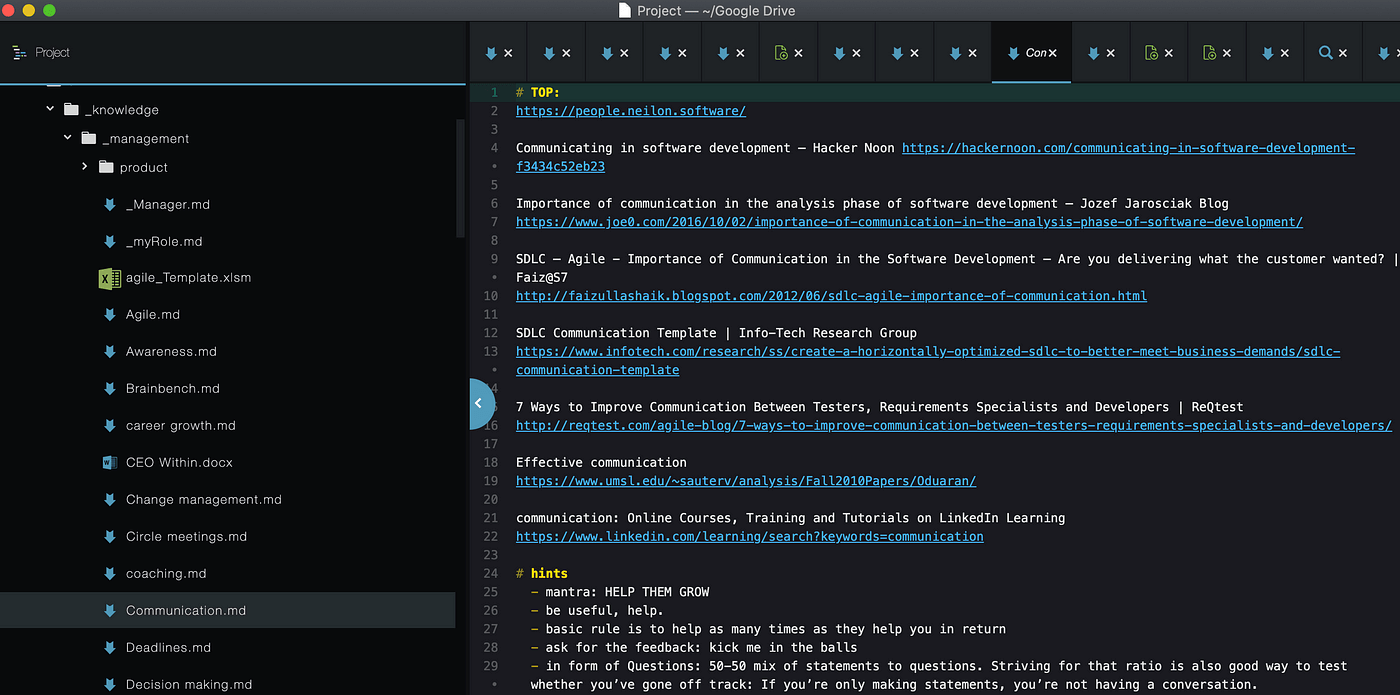Click the product folder icon
The width and height of the screenshot is (1400, 695).
click(x=106, y=168)
